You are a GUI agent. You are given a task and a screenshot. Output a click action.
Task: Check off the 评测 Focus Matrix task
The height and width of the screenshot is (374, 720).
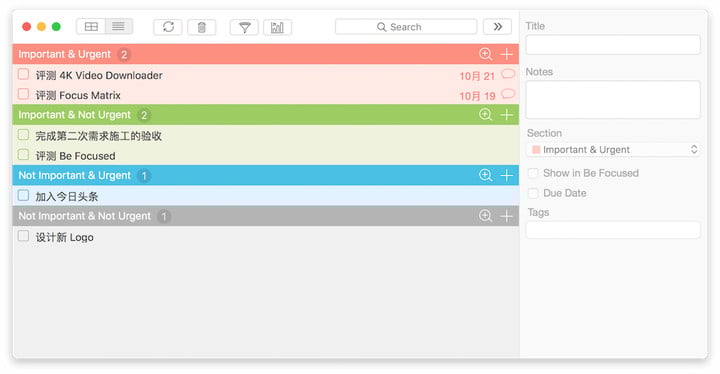click(23, 94)
